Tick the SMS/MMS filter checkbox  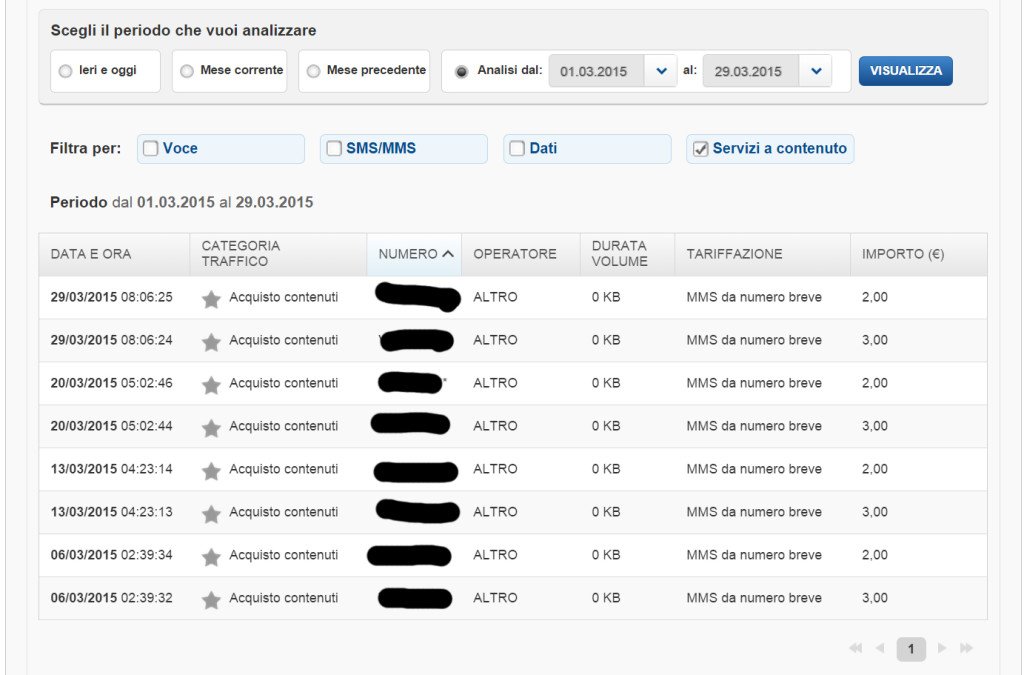[x=334, y=149]
